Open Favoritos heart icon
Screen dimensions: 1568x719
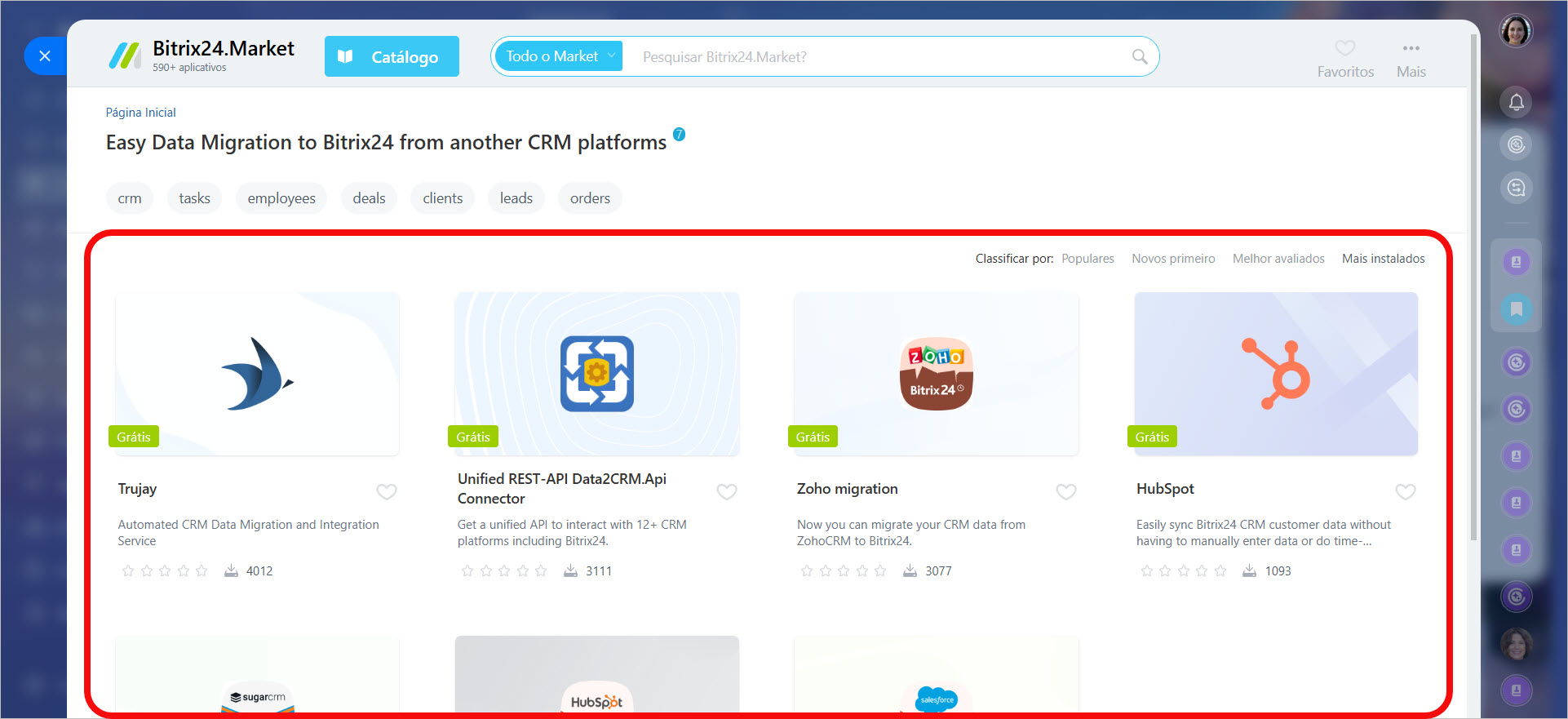point(1345,48)
